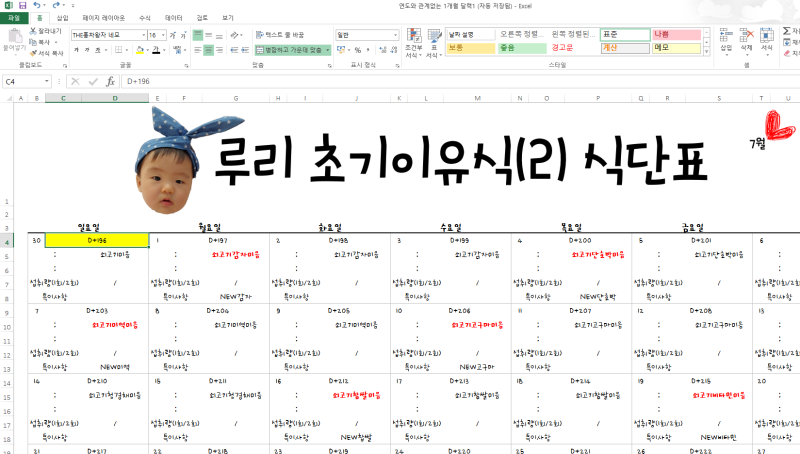Toggle Bold formatting button

pos(77,50)
